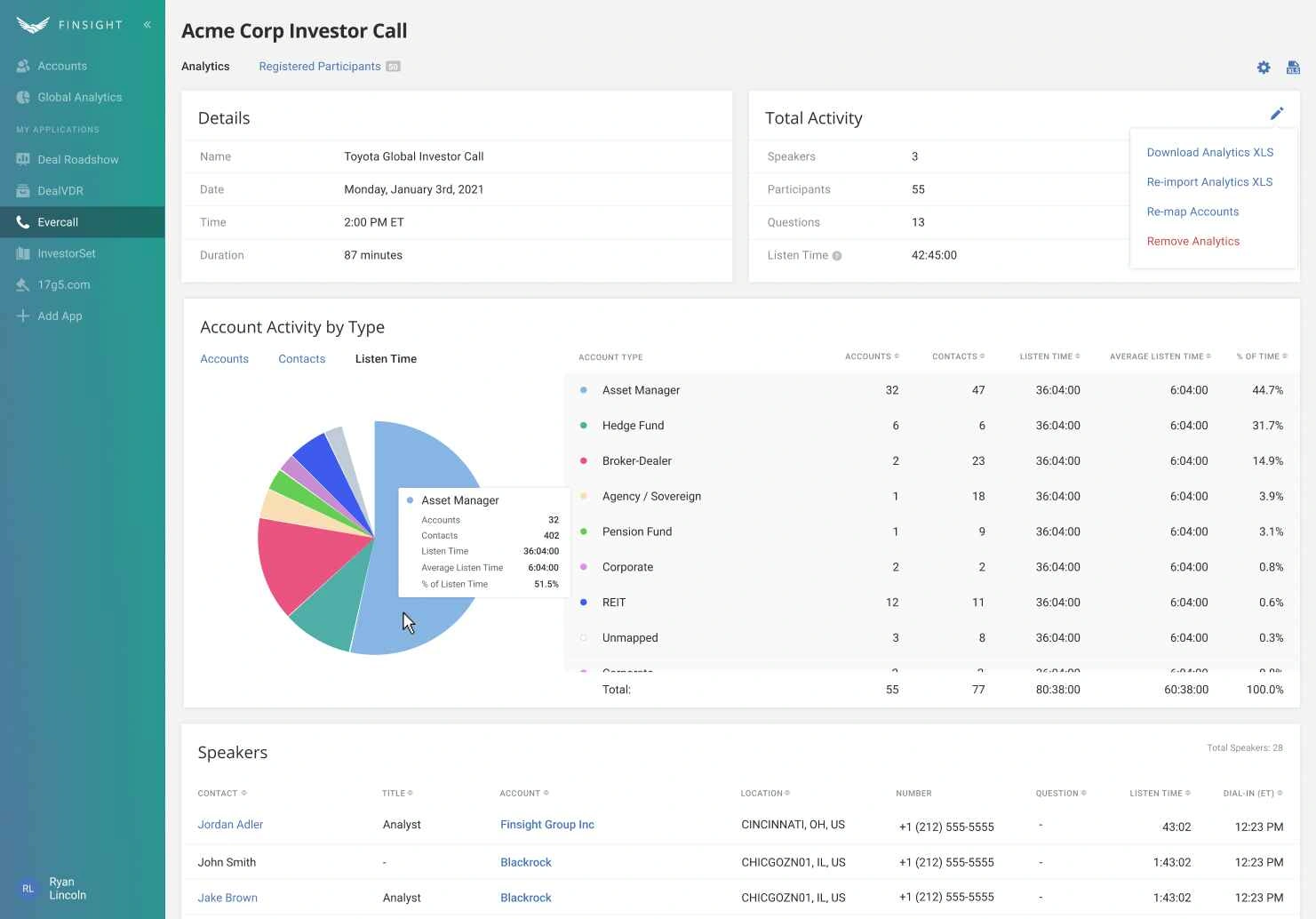
Task: Open DealVDR sidebar icon
Action: [x=23, y=190]
